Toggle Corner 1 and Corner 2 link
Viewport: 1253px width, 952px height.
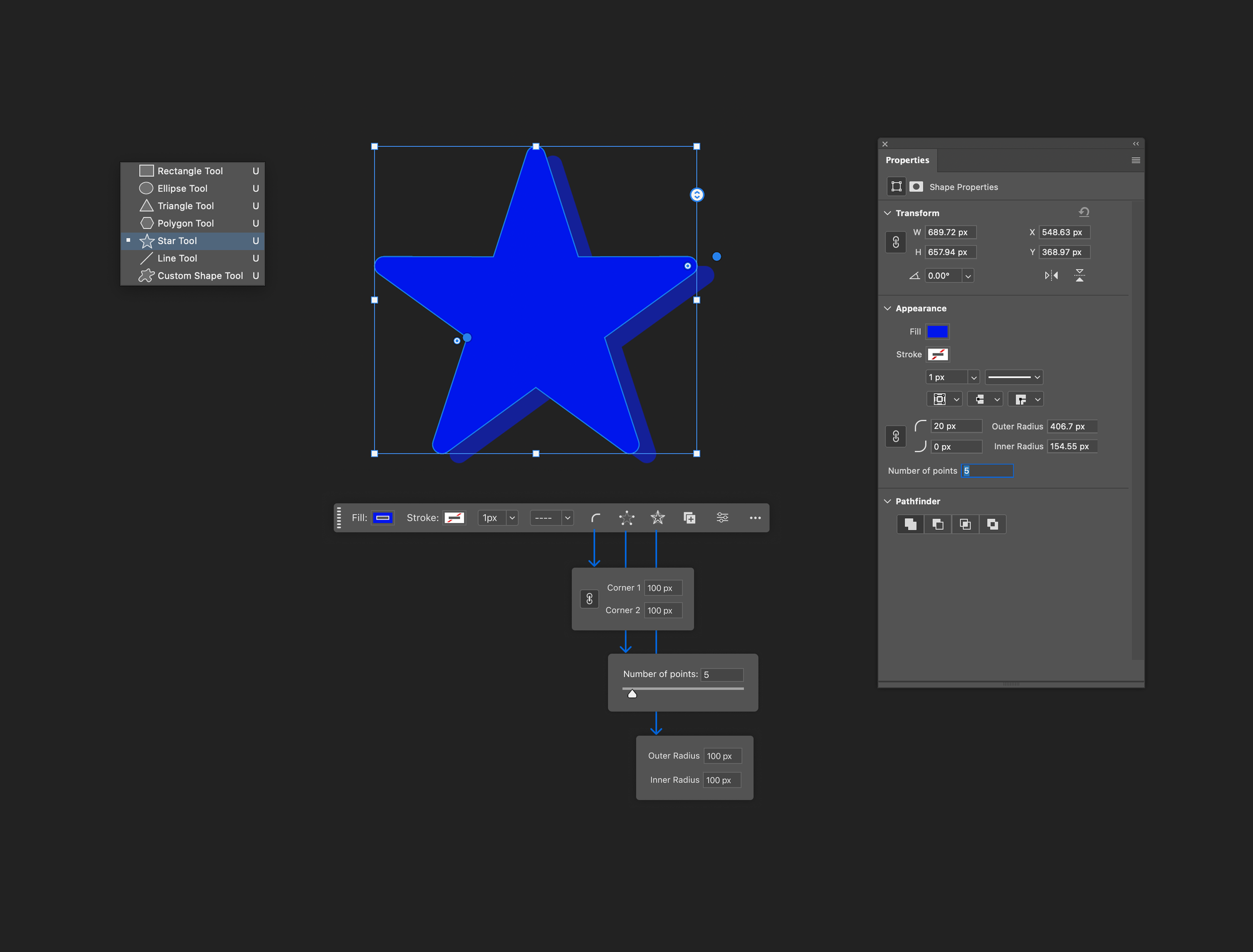(589, 599)
